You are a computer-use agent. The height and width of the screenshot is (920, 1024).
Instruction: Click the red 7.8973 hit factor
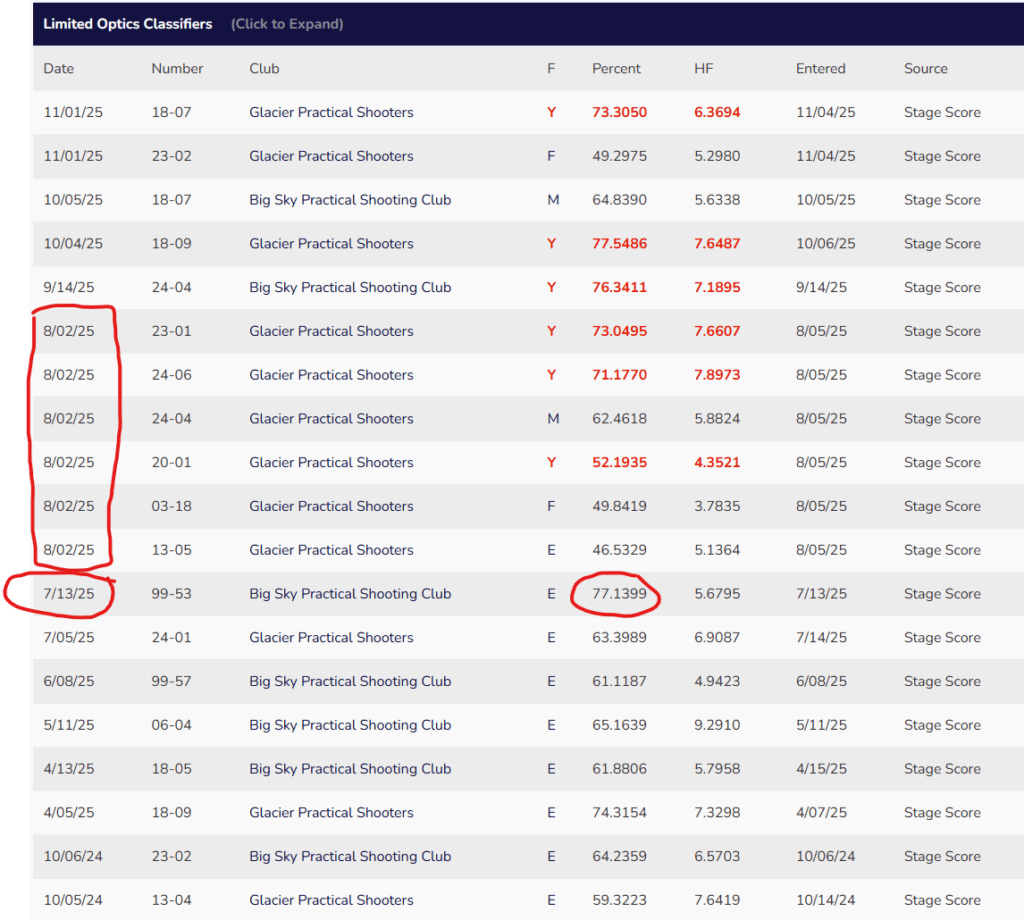tap(717, 375)
